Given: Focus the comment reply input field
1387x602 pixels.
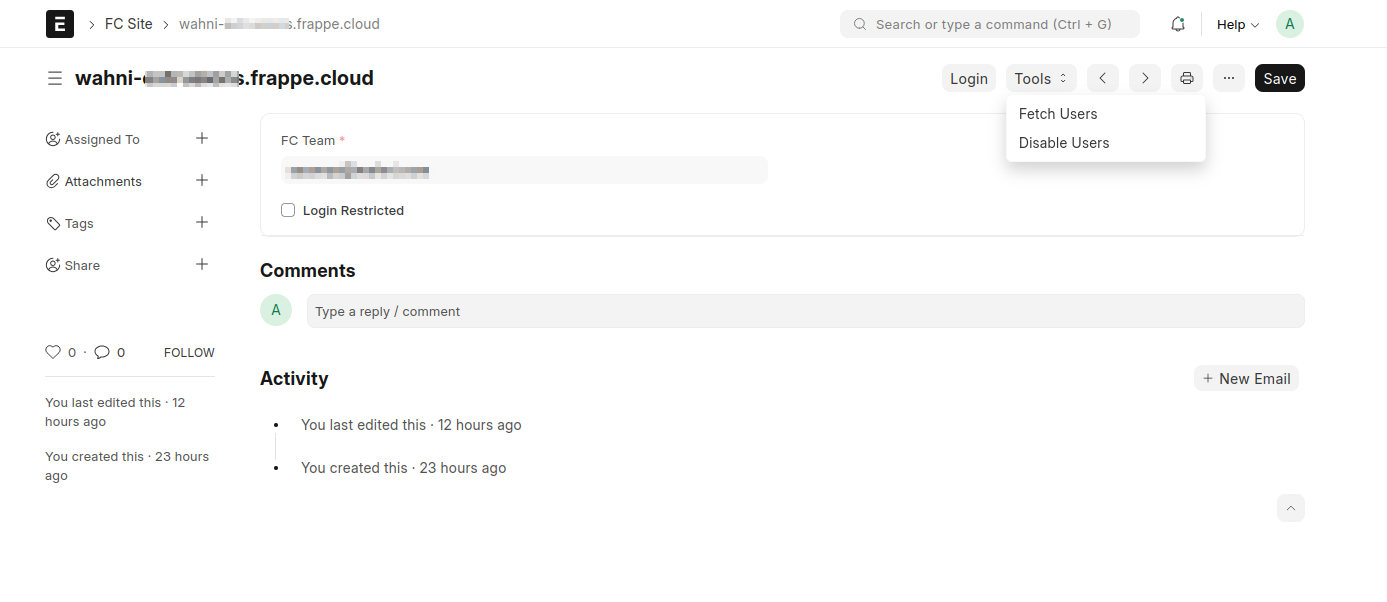Looking at the screenshot, I should [x=805, y=311].
